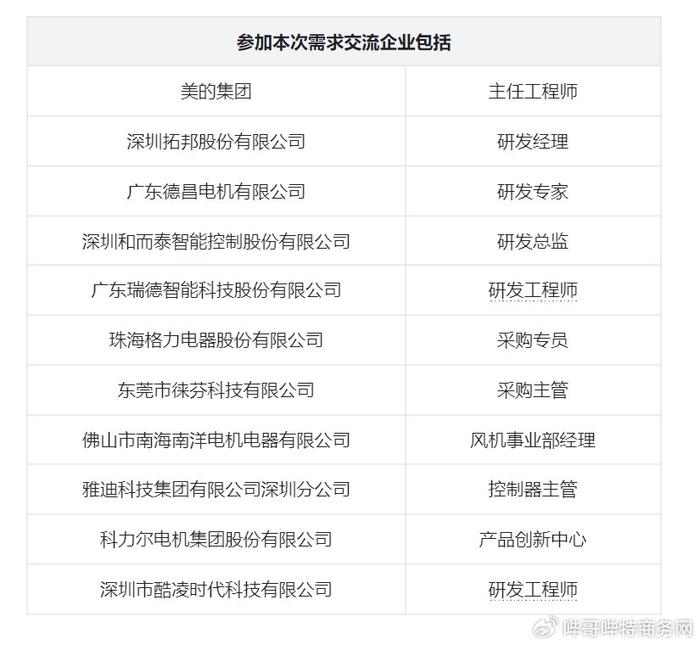
Task: Select the table header 参加本次需求交流企业包括
Action: tap(344, 43)
